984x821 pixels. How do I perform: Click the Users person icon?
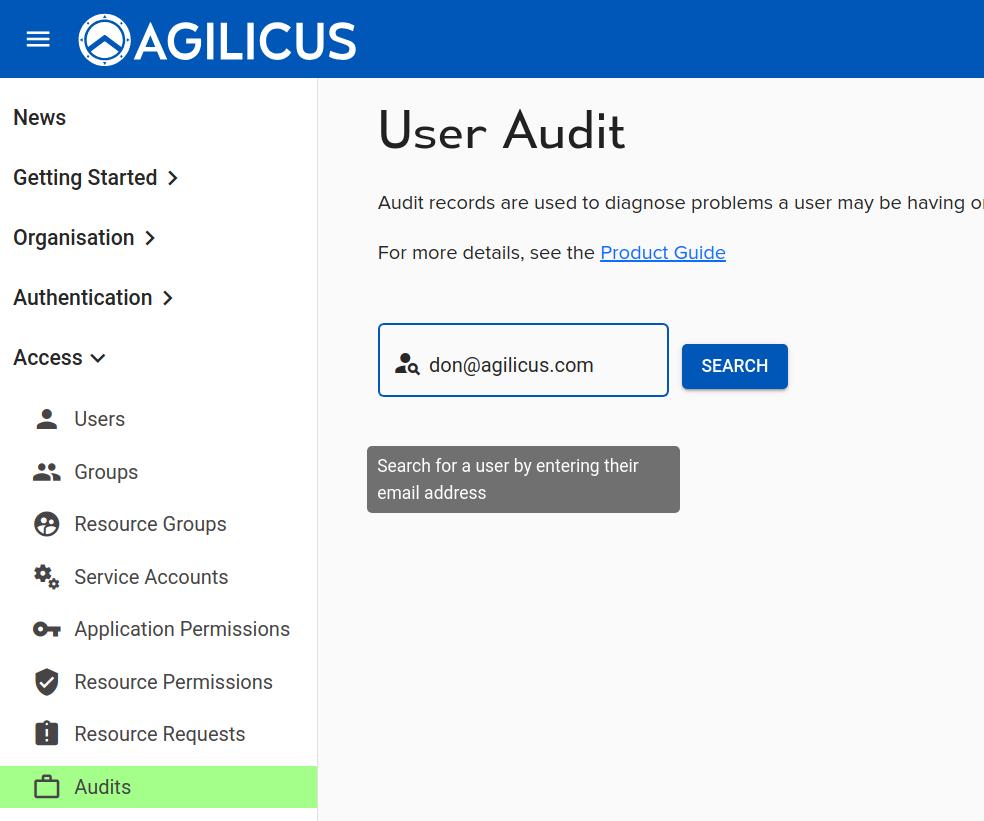[x=46, y=419]
